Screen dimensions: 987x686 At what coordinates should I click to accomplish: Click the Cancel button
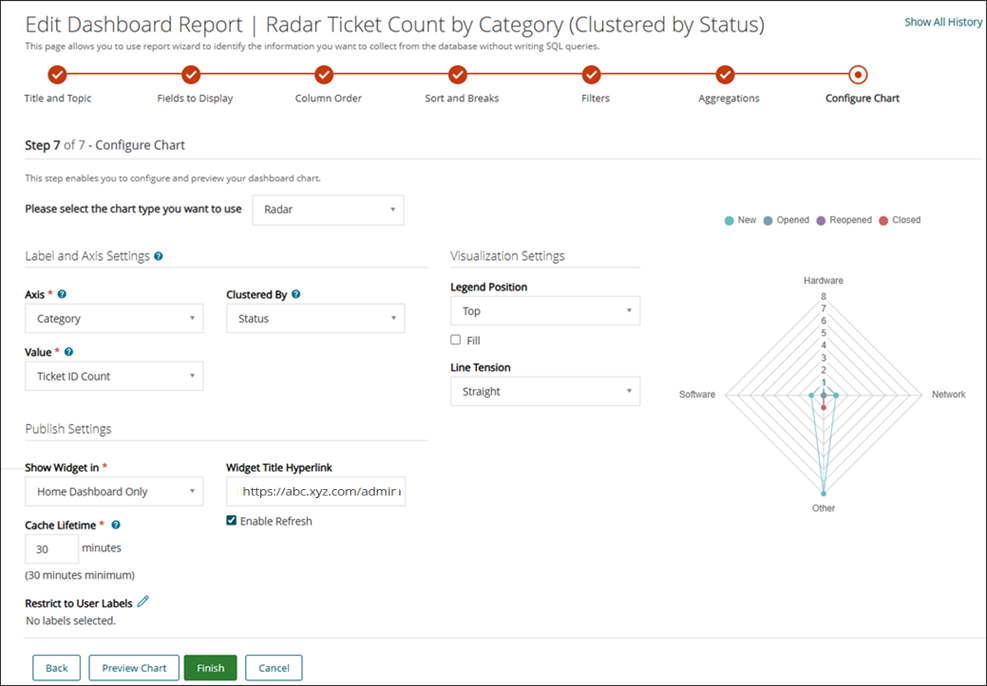pos(274,668)
